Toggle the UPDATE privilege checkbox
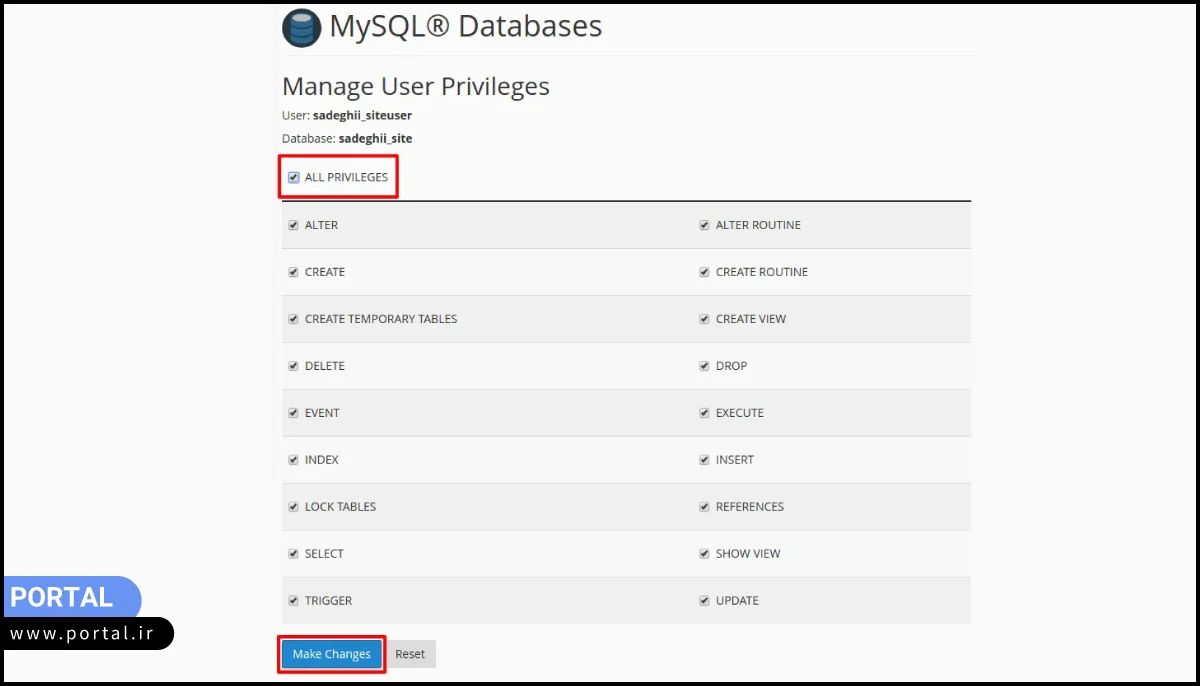 coord(705,601)
